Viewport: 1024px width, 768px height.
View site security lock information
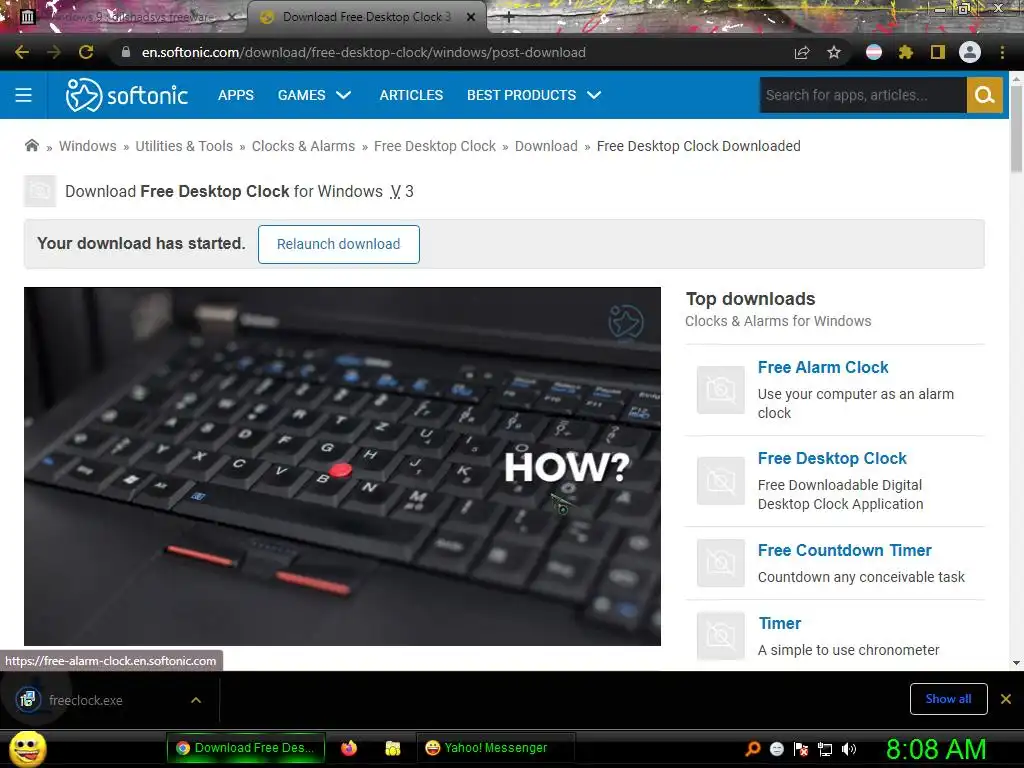(125, 52)
